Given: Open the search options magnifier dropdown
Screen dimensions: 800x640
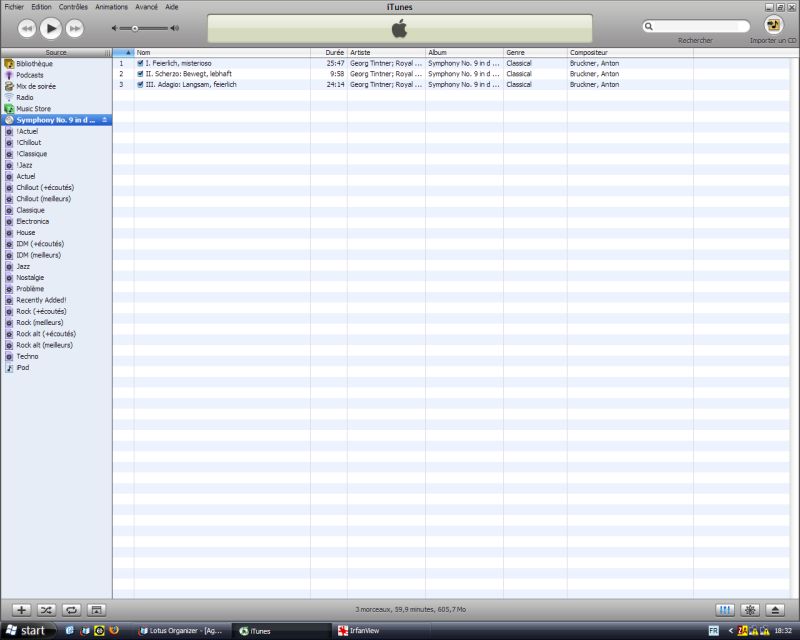Looking at the screenshot, I should click(x=650, y=27).
